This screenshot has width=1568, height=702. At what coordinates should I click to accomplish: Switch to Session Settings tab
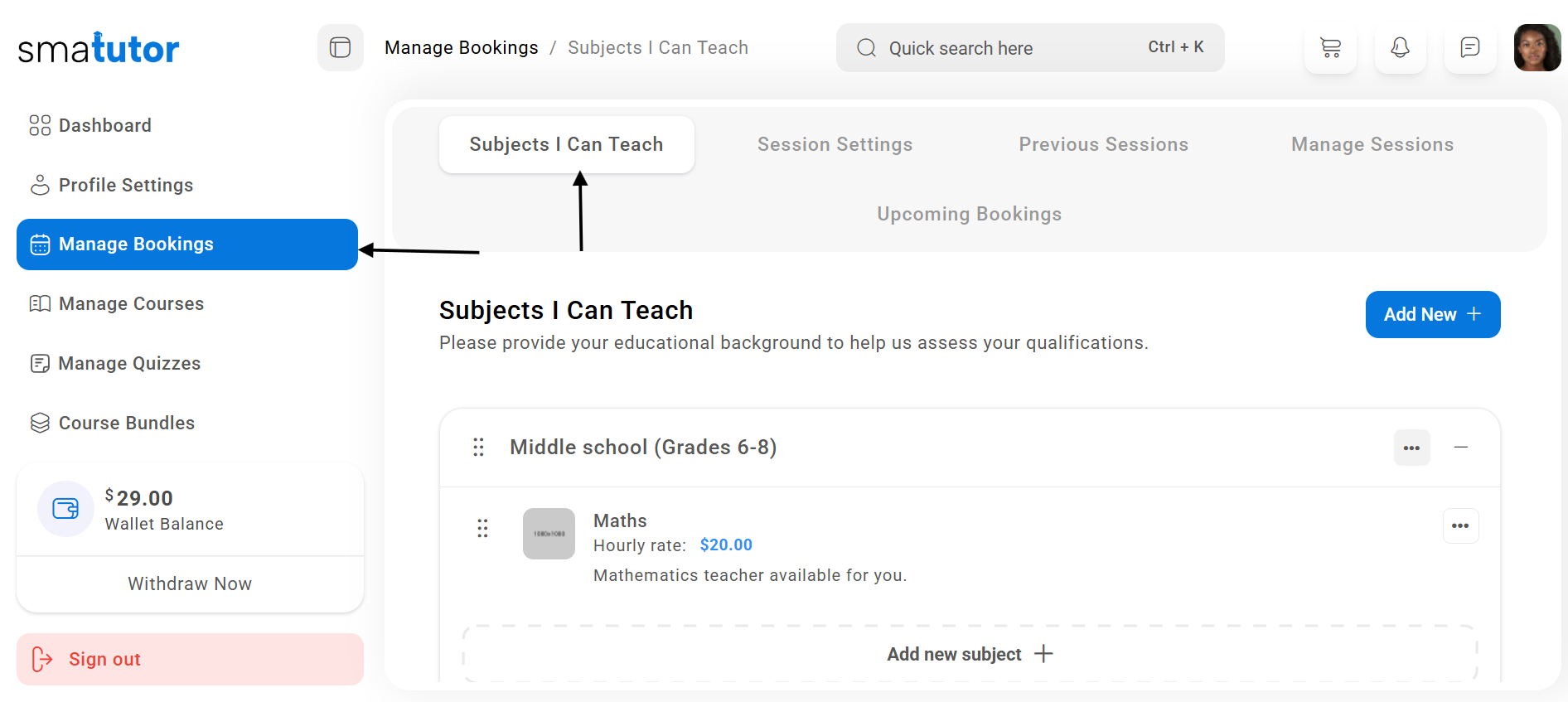(835, 144)
